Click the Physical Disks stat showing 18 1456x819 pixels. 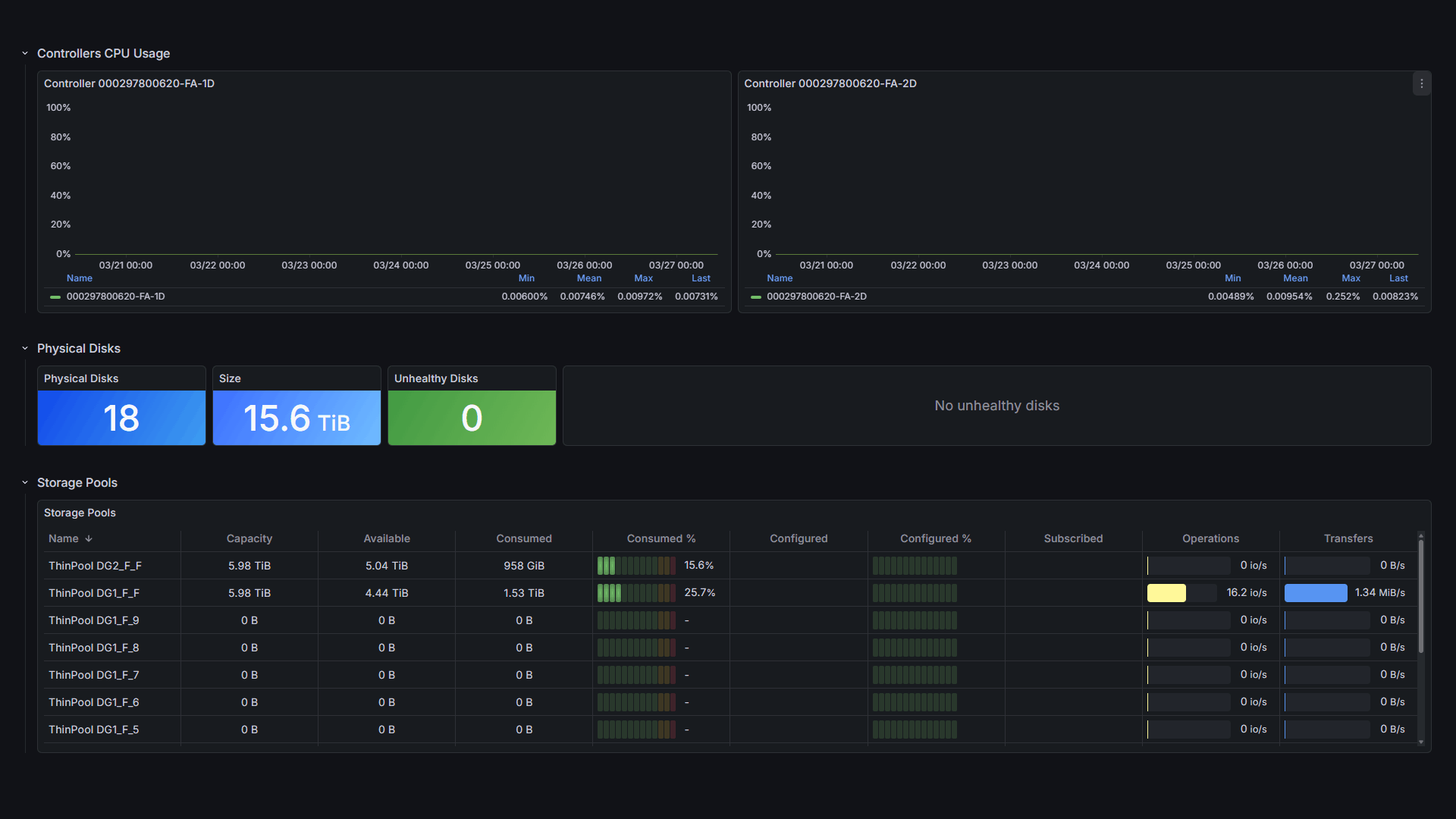[121, 418]
